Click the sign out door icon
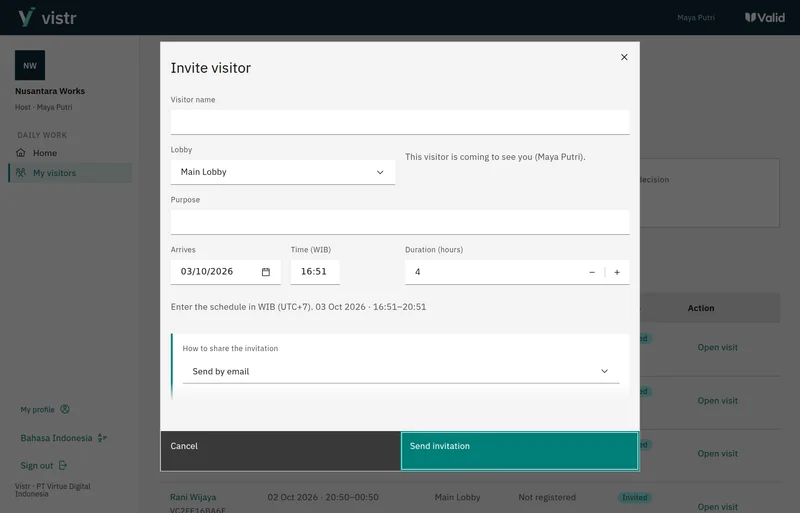Image resolution: width=800 pixels, height=513 pixels. pyautogui.click(x=63, y=465)
